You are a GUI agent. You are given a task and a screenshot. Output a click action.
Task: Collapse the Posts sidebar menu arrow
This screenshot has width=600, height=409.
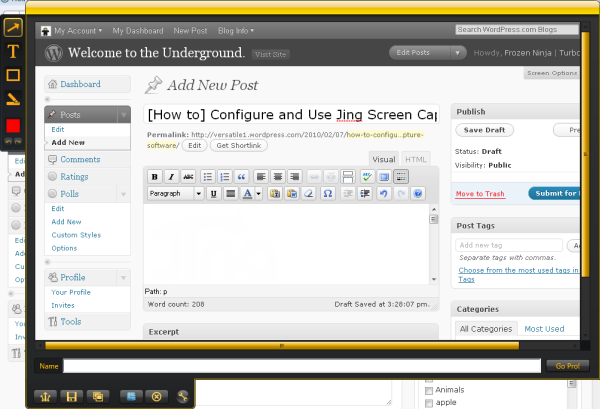tap(124, 114)
